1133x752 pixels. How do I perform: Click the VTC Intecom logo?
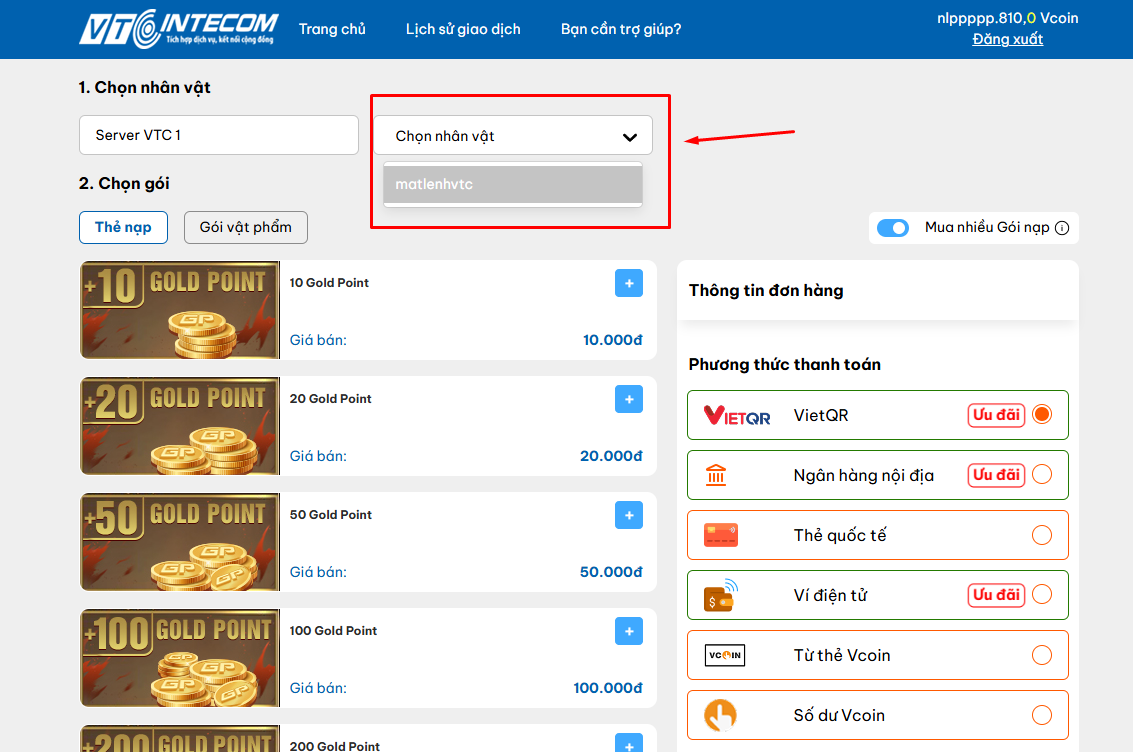[178, 29]
